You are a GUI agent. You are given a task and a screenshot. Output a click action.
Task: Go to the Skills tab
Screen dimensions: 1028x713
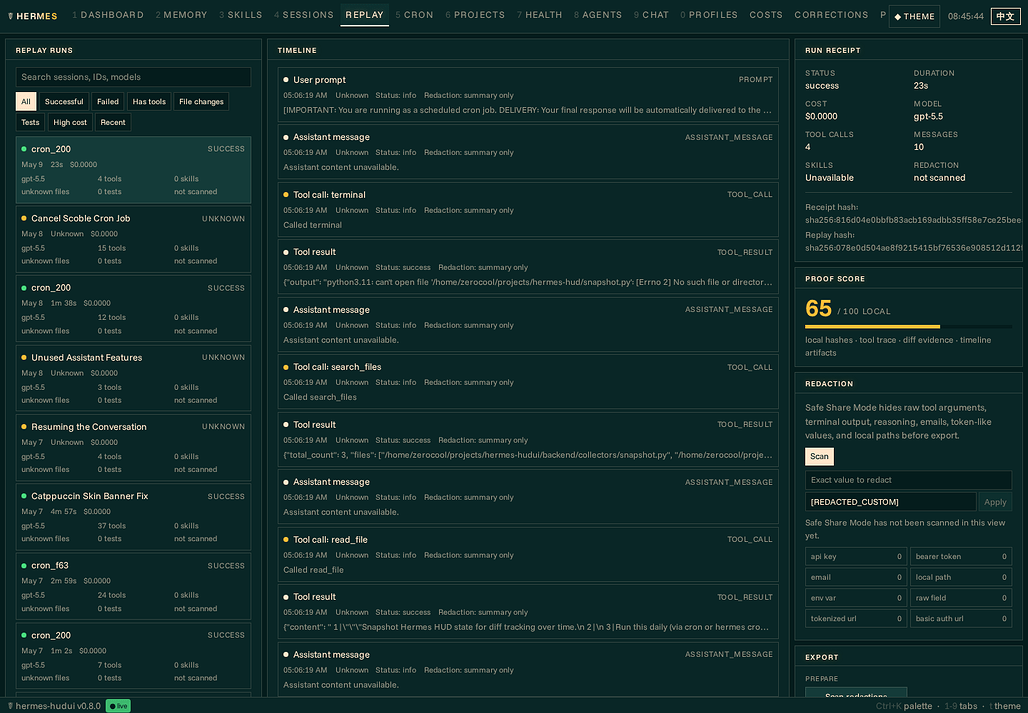tap(241, 14)
